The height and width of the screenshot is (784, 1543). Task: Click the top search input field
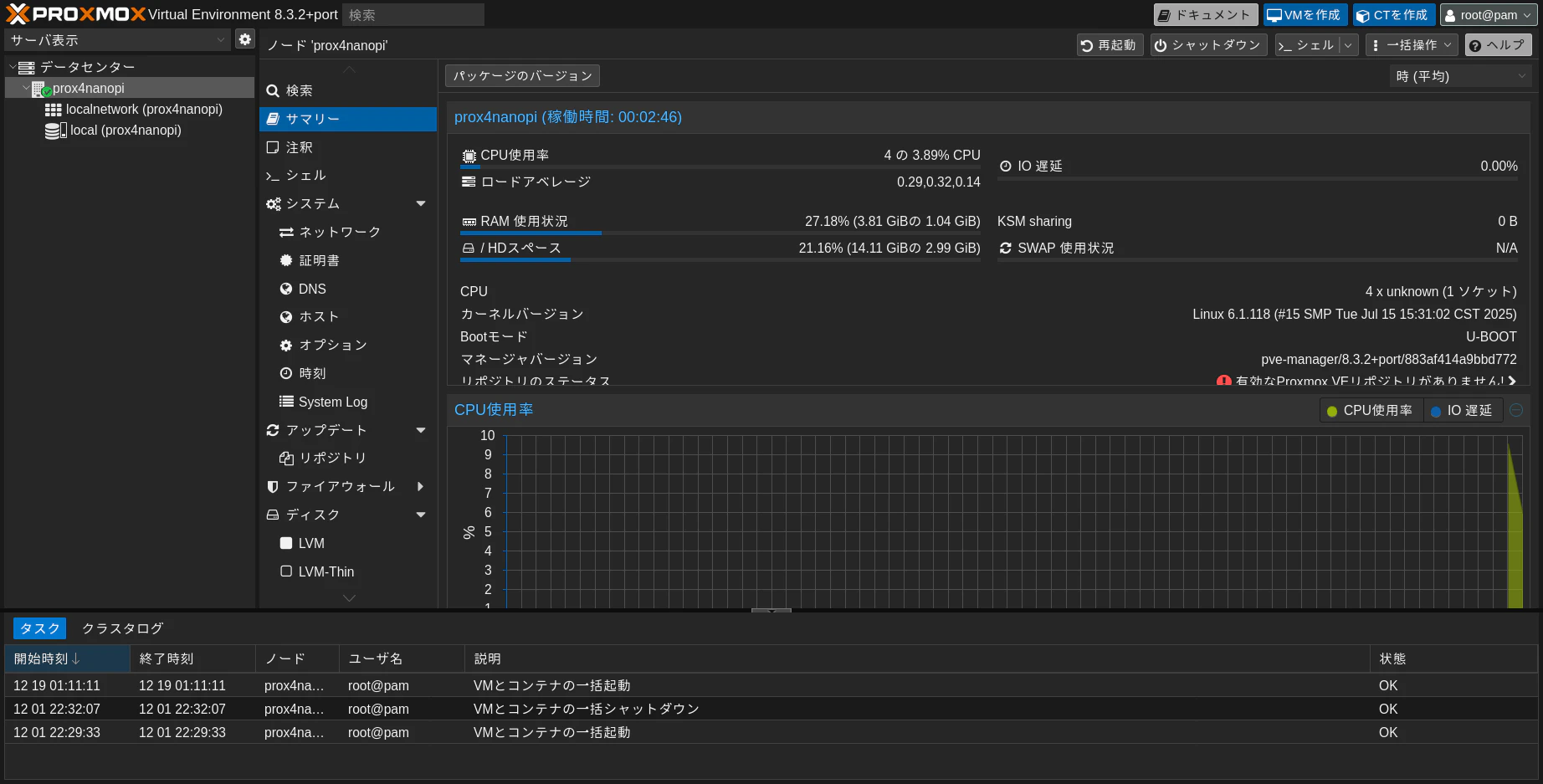tap(413, 15)
